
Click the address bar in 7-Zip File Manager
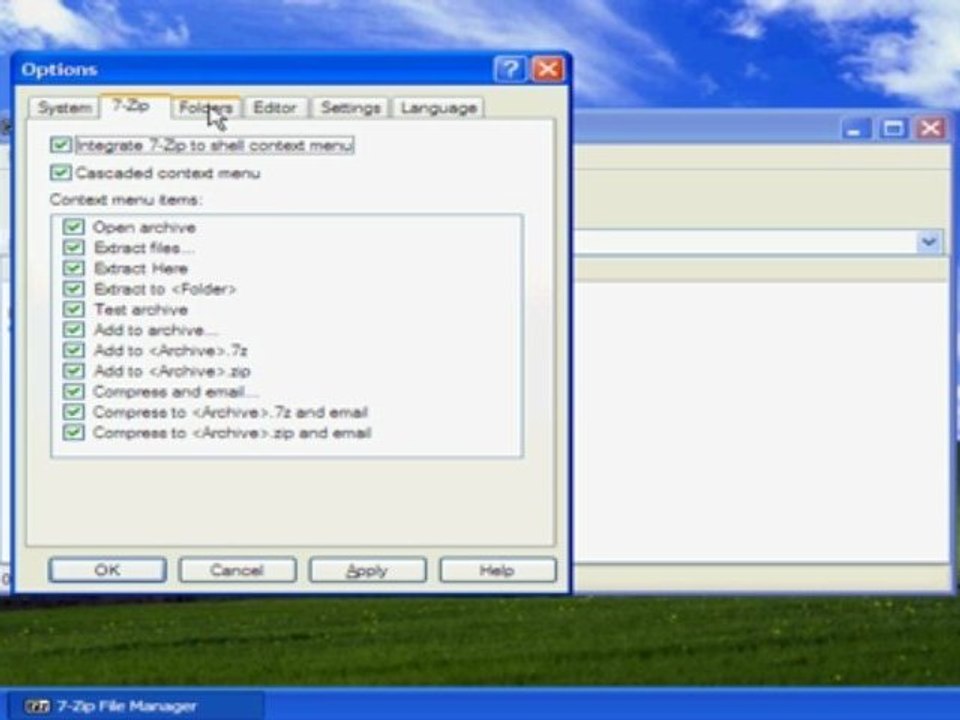click(744, 242)
